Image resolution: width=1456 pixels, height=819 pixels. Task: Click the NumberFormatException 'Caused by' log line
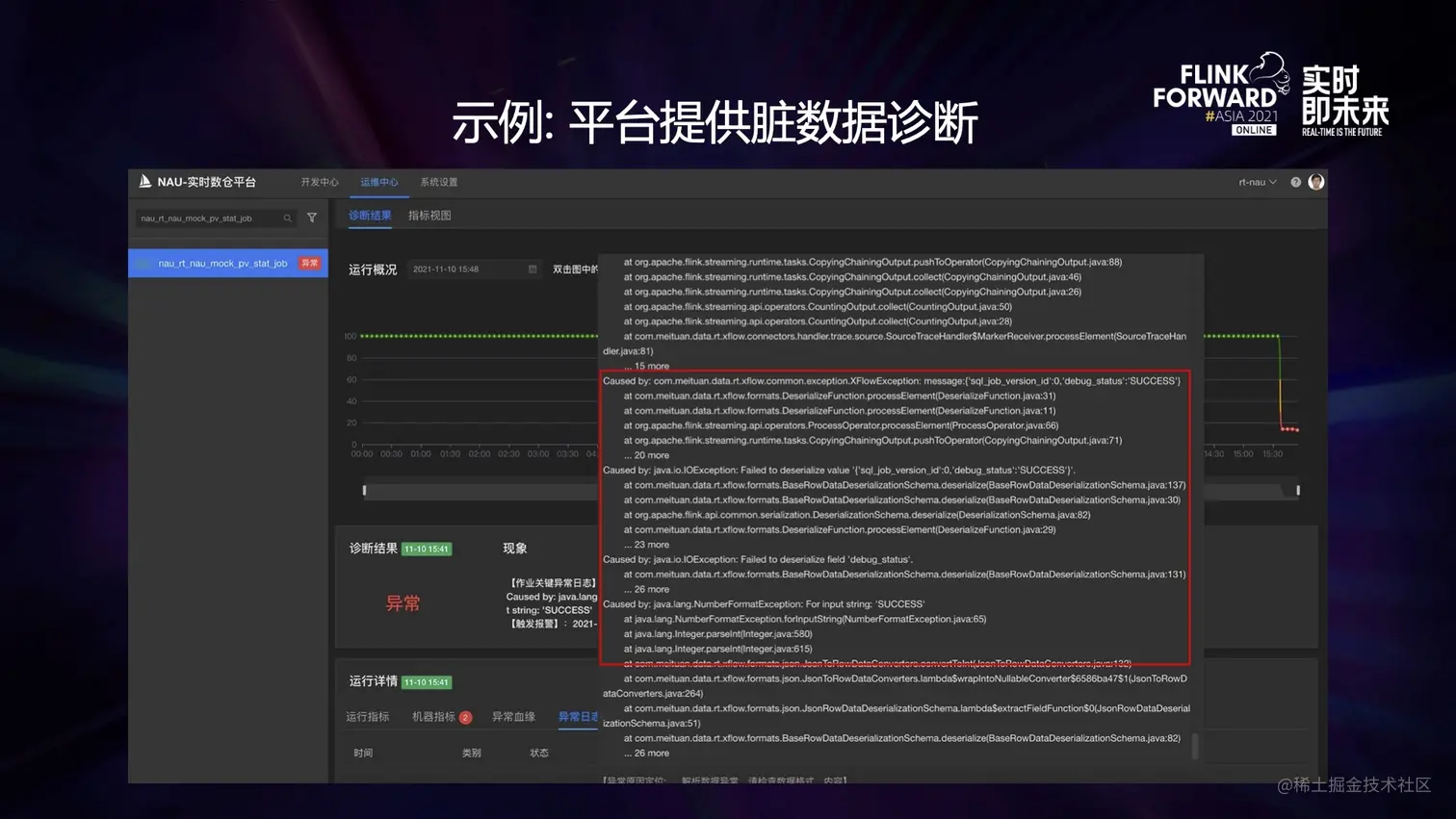pos(764,604)
